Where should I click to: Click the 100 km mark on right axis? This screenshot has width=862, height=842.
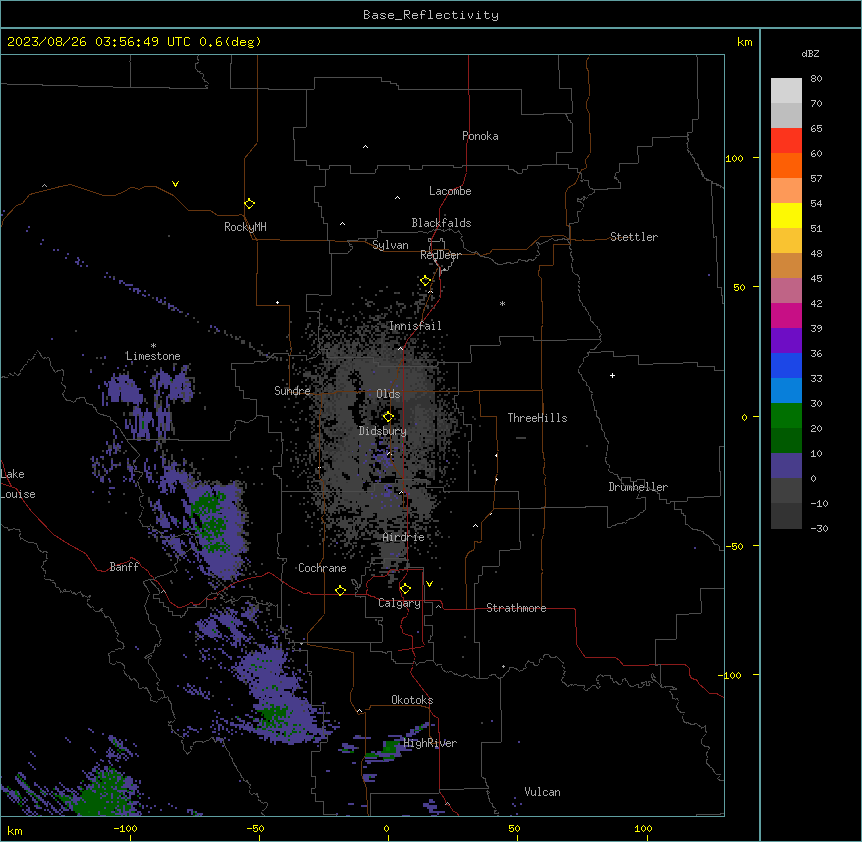coord(734,158)
